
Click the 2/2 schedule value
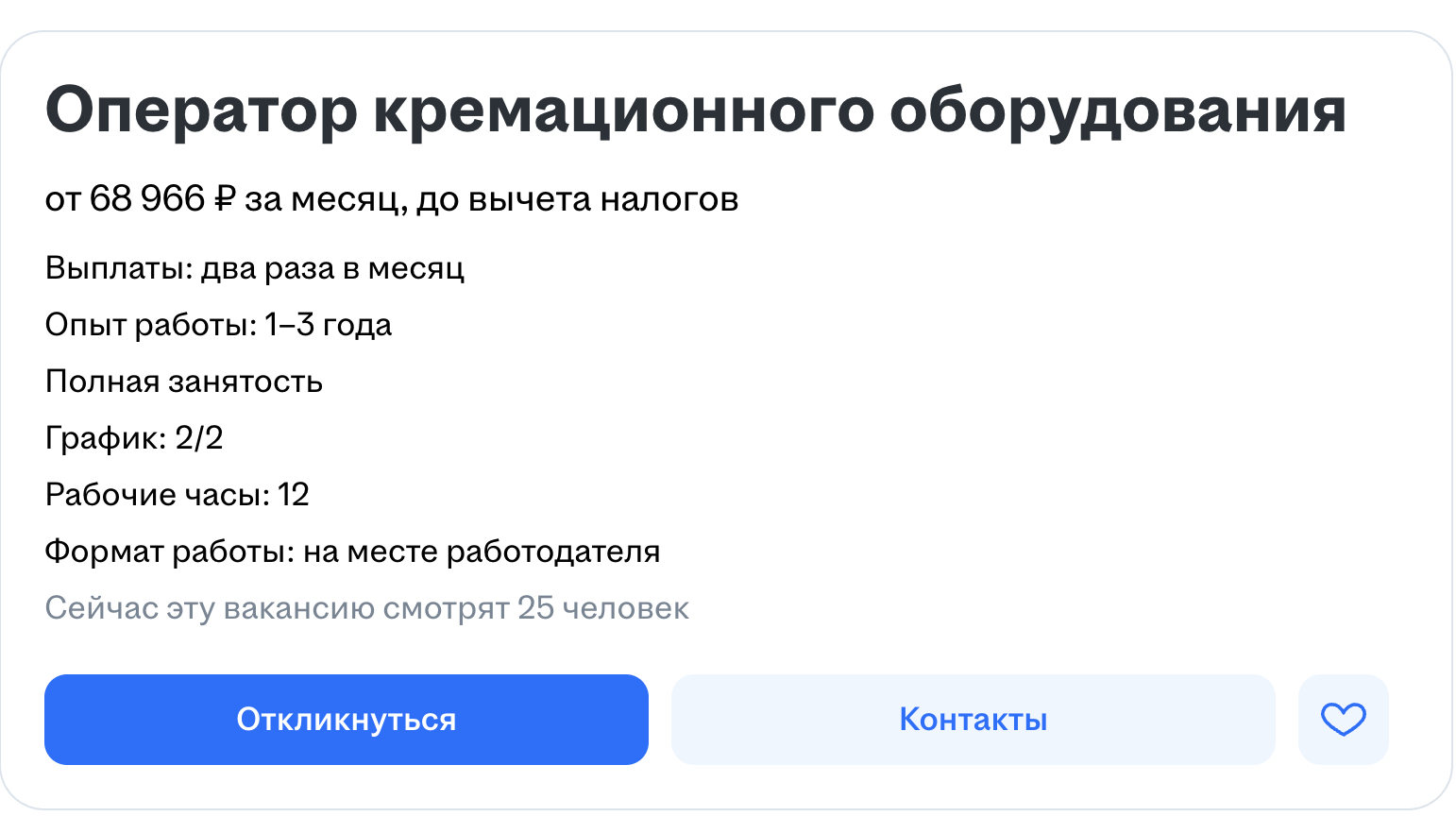199,438
